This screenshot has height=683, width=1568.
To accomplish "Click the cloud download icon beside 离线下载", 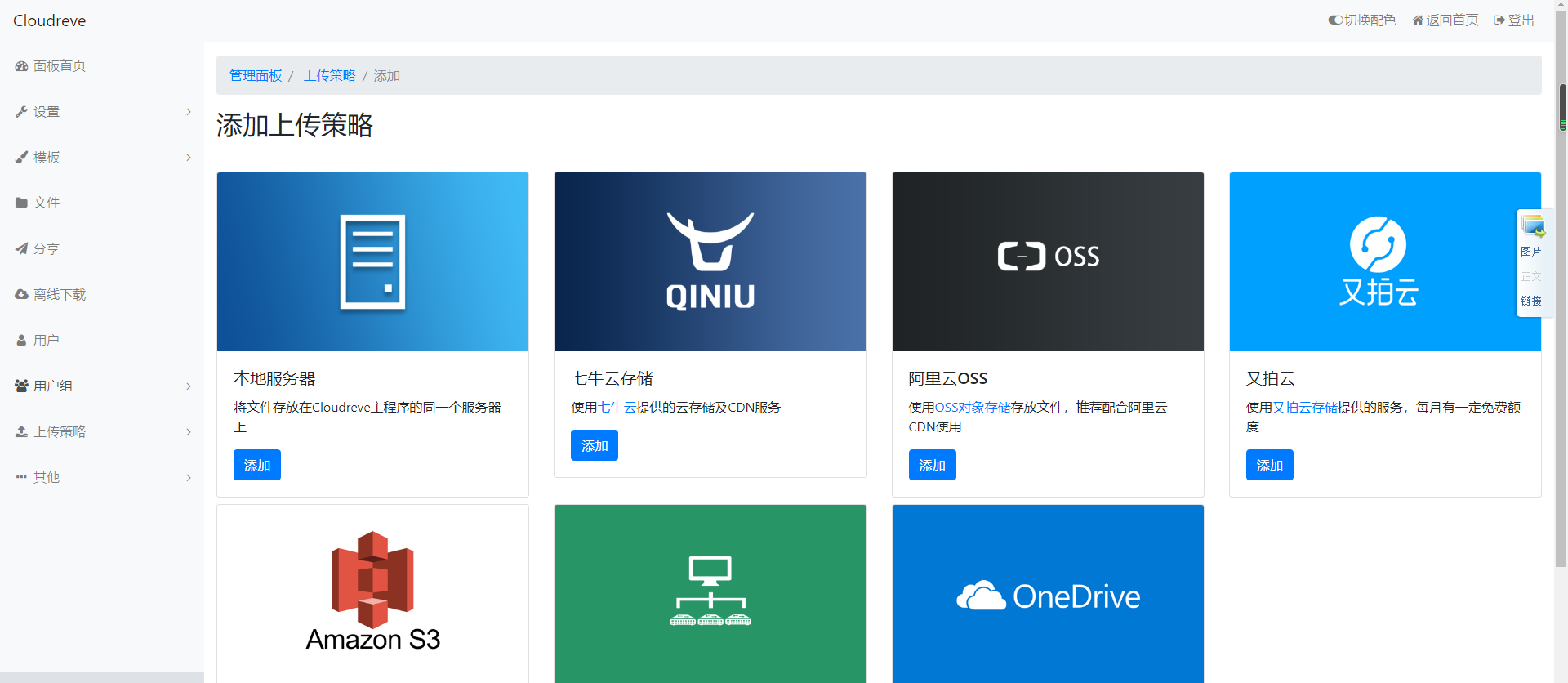I will (x=21, y=294).
